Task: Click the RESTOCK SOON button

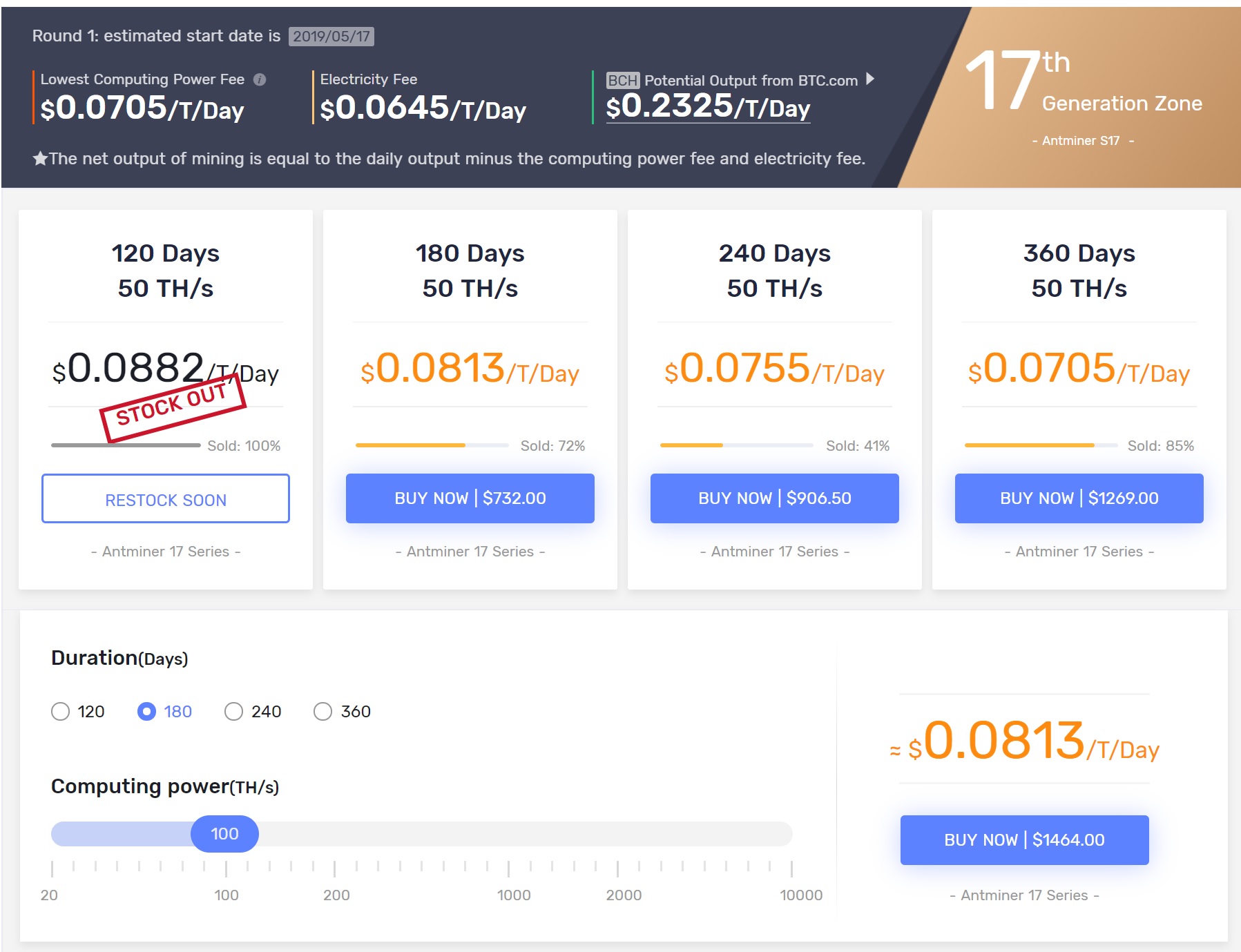Action: click(x=166, y=498)
